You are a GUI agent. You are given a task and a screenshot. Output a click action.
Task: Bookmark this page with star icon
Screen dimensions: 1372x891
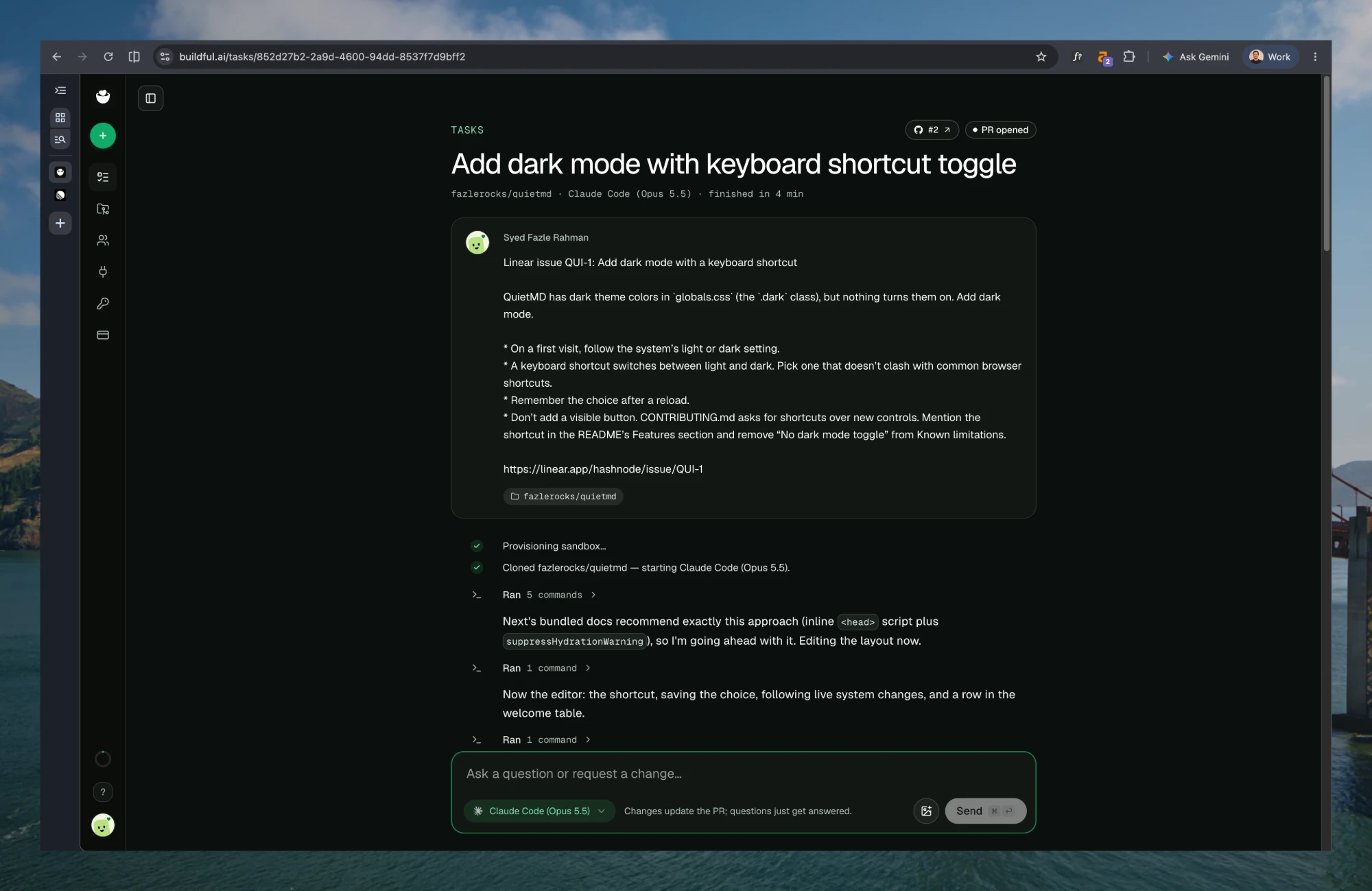pyautogui.click(x=1041, y=57)
